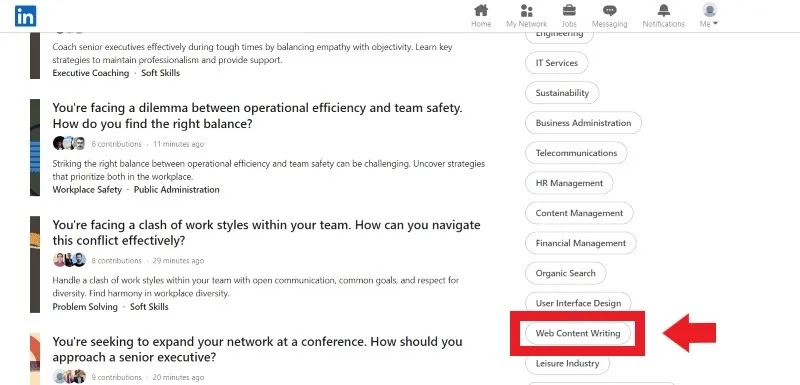The height and width of the screenshot is (385, 800).
Task: Select the IT Services topic pill
Action: (x=557, y=63)
